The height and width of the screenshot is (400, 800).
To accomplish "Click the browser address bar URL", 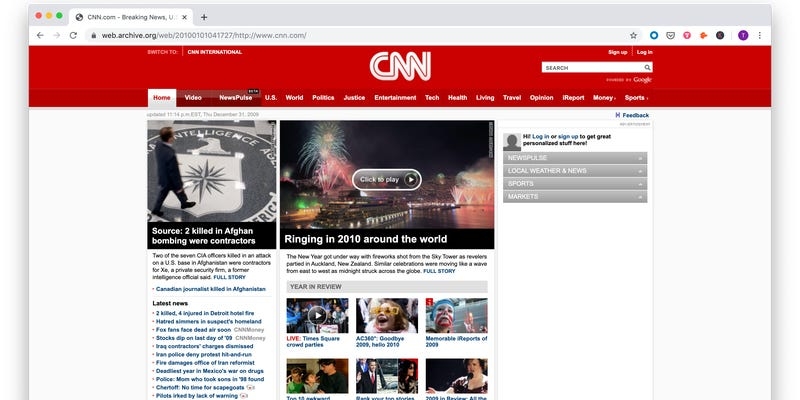I will 204,35.
